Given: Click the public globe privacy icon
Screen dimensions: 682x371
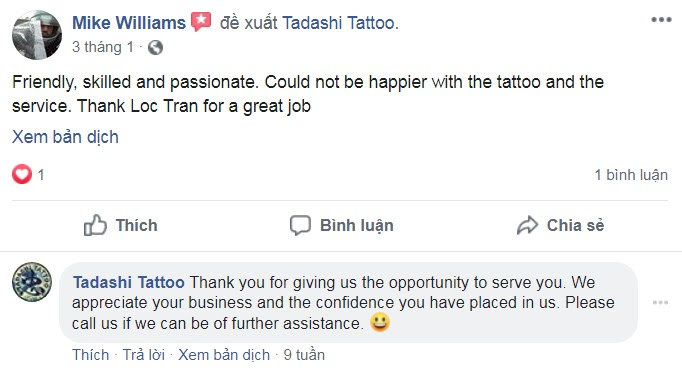Looking at the screenshot, I should coord(155,47).
